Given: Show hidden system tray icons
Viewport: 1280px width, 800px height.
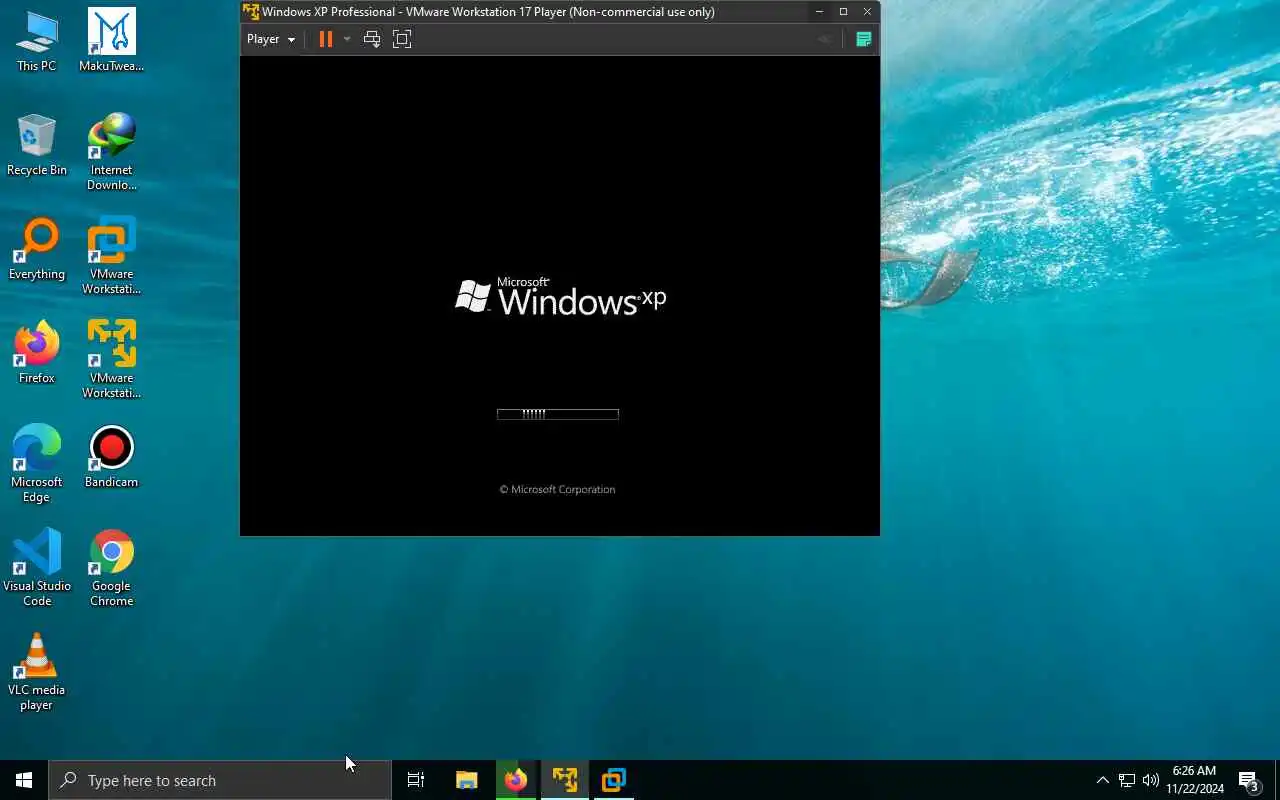Looking at the screenshot, I should (1102, 780).
